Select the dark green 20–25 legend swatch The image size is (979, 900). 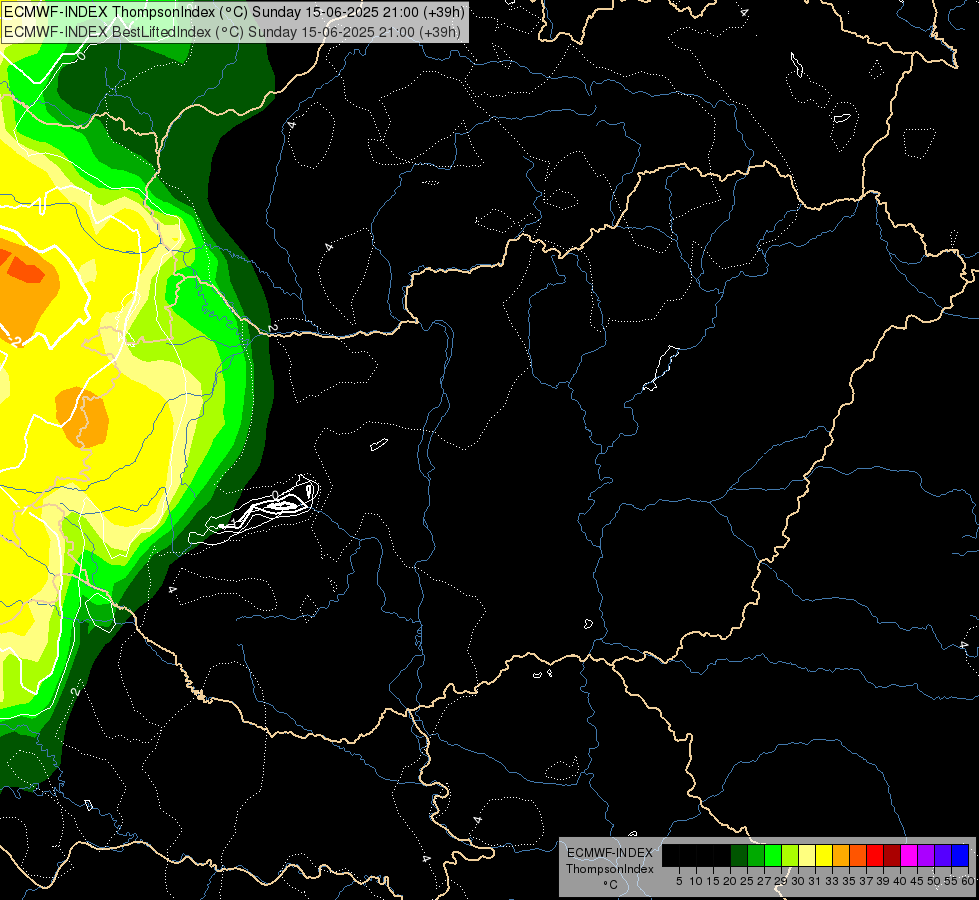pyautogui.click(x=739, y=855)
